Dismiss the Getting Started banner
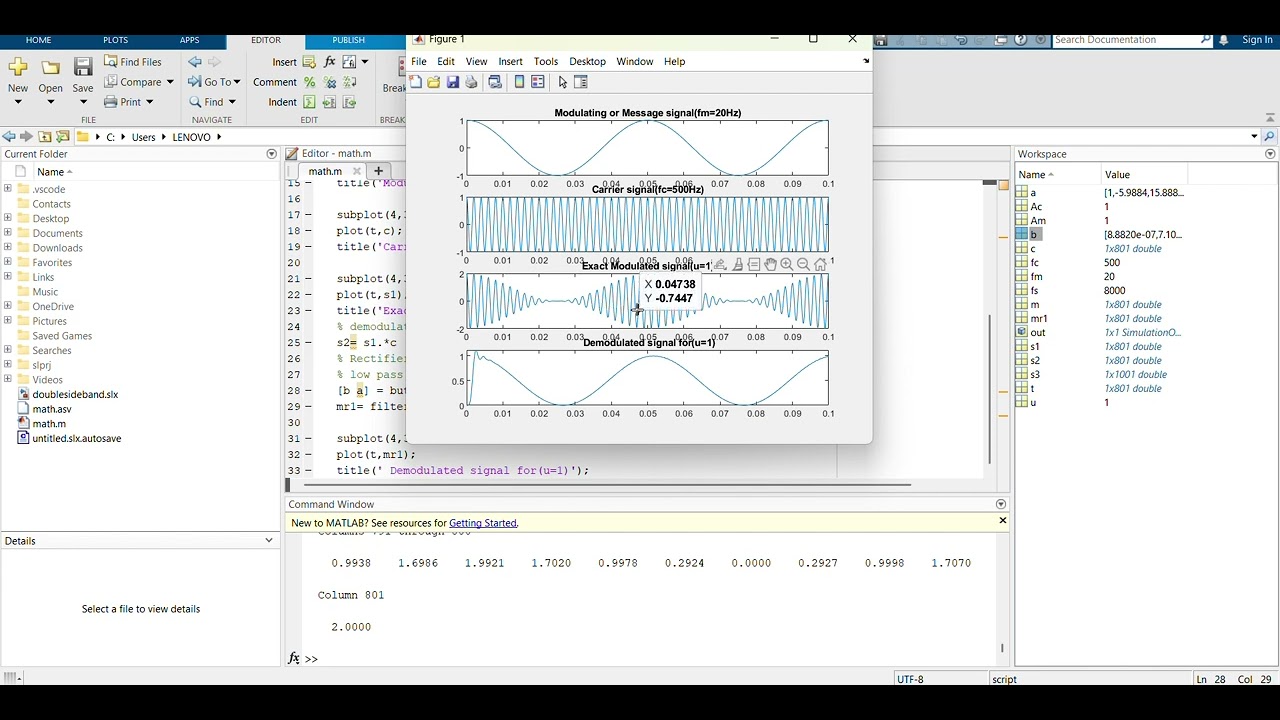The height and width of the screenshot is (720, 1280). 1002,521
